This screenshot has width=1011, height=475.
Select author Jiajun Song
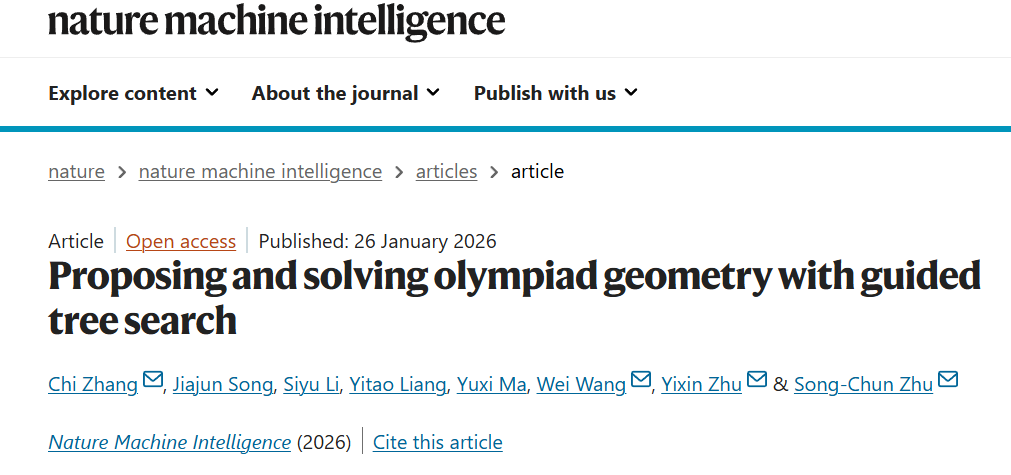point(223,384)
